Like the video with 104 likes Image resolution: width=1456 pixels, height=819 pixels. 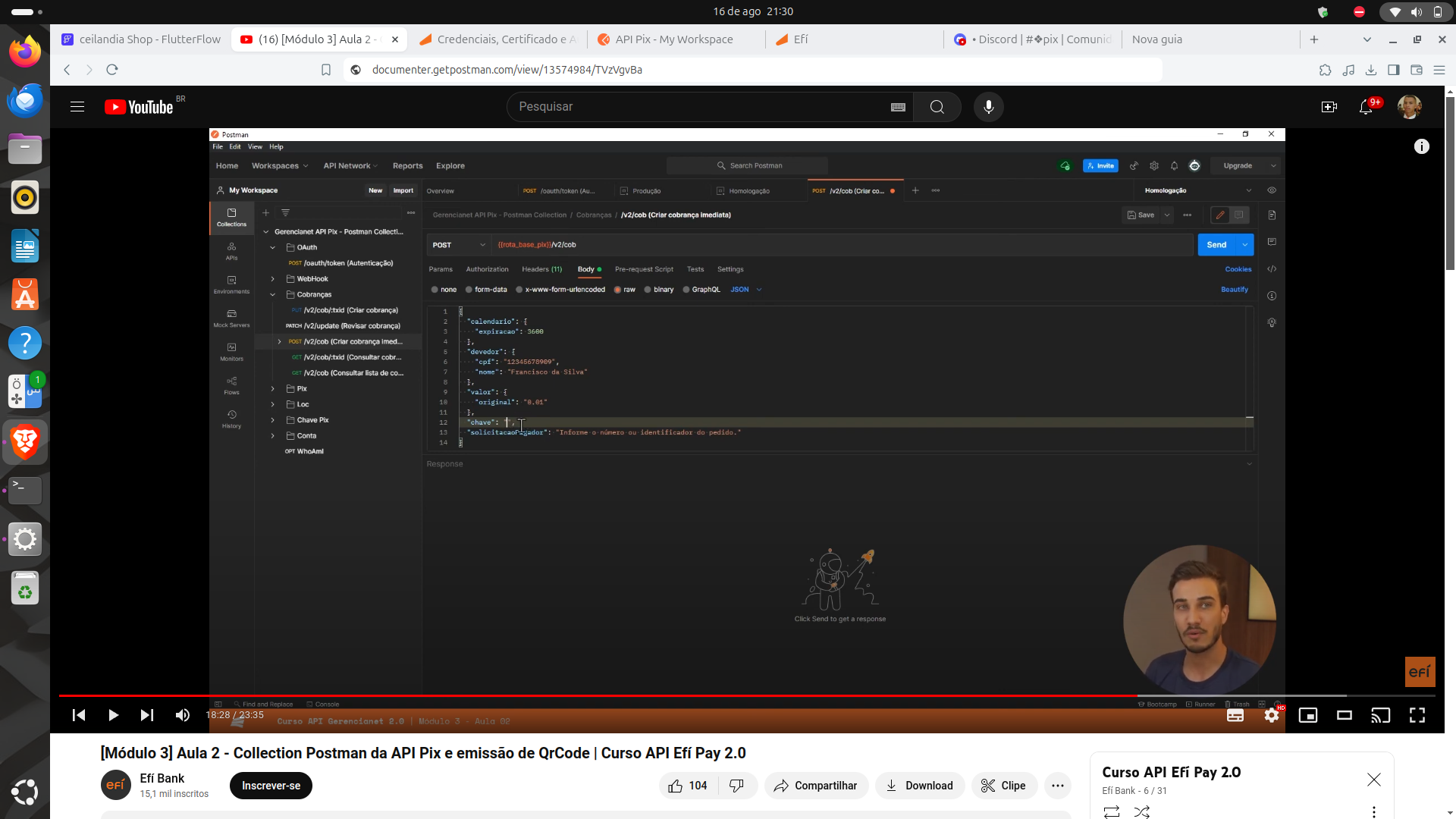(x=688, y=786)
